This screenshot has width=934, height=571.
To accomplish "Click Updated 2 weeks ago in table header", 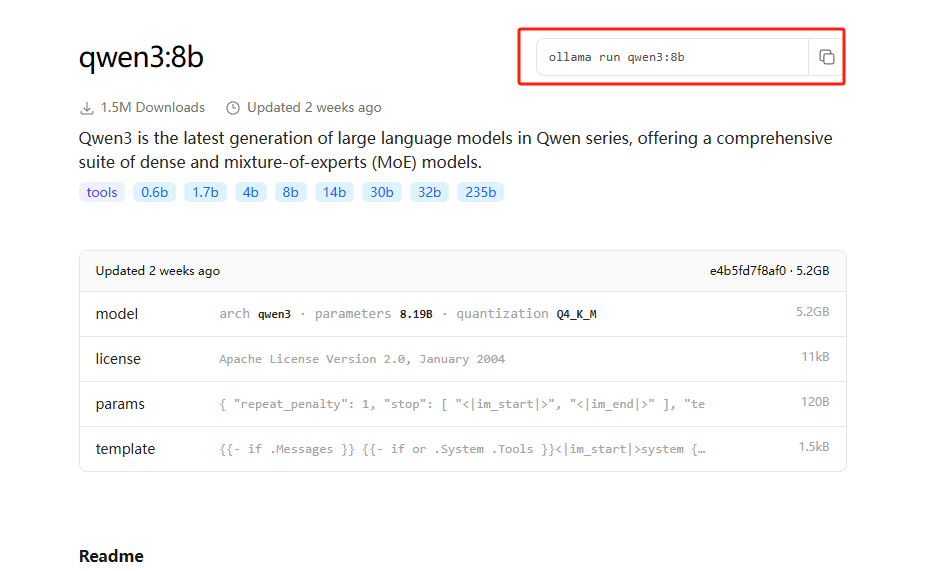I will pyautogui.click(x=158, y=271).
